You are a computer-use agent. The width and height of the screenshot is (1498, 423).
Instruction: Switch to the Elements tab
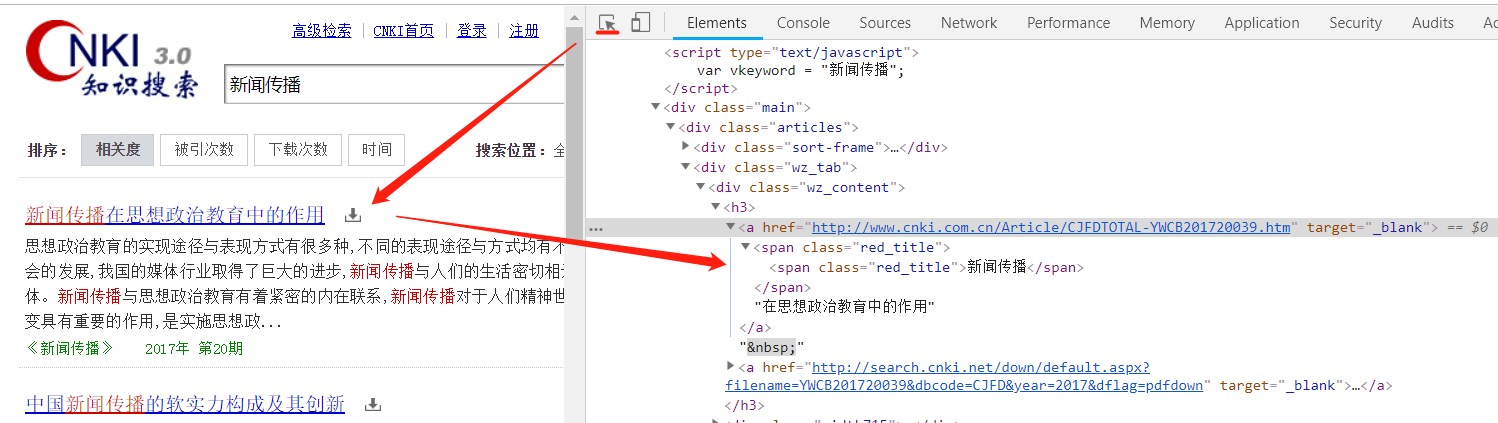tap(717, 22)
